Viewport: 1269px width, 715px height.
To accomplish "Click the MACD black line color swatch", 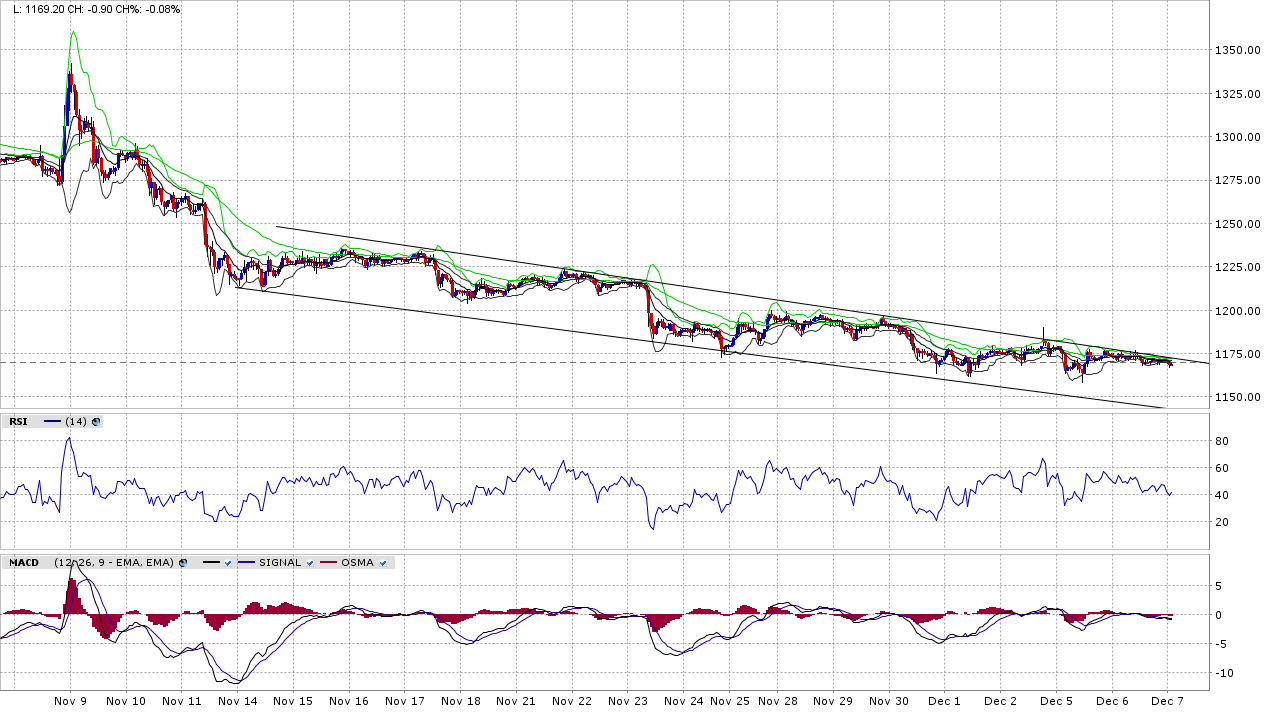I will [211, 563].
